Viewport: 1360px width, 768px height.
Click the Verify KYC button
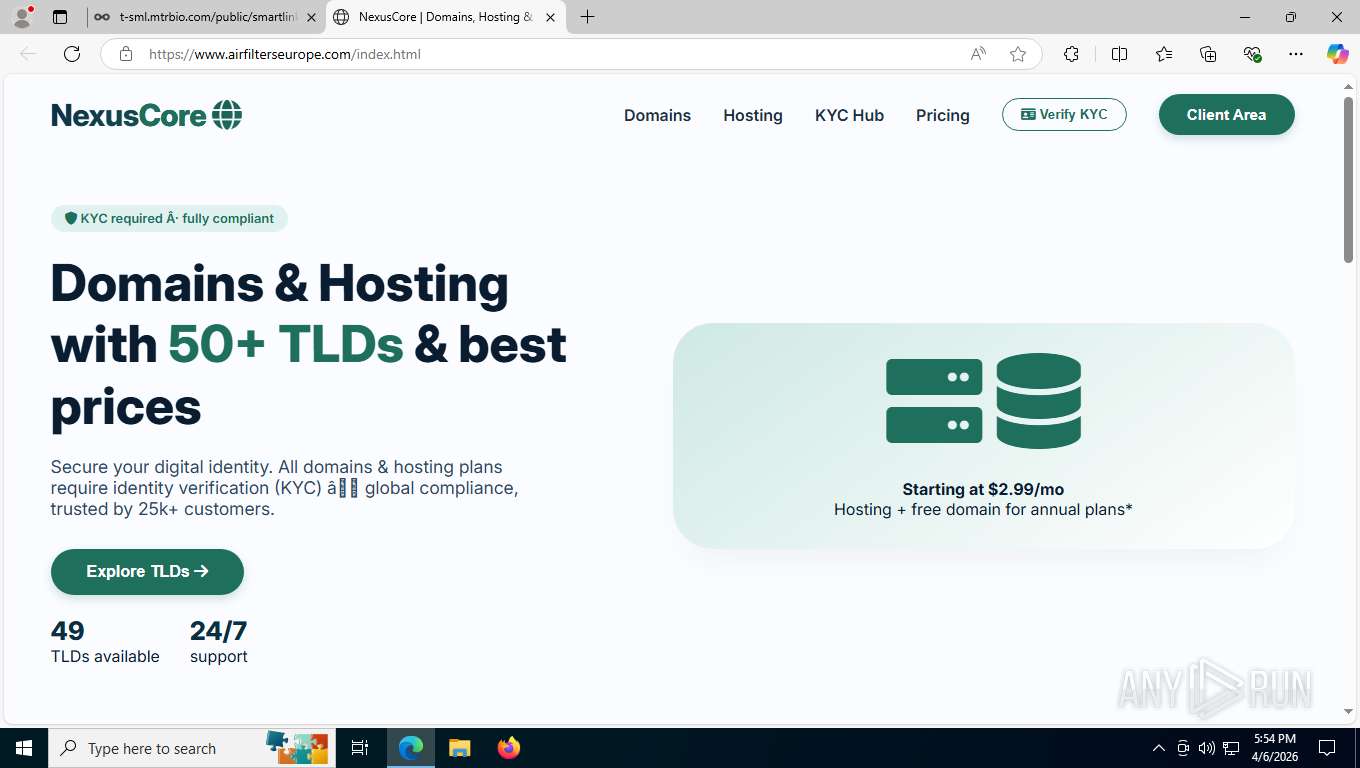[1064, 114]
